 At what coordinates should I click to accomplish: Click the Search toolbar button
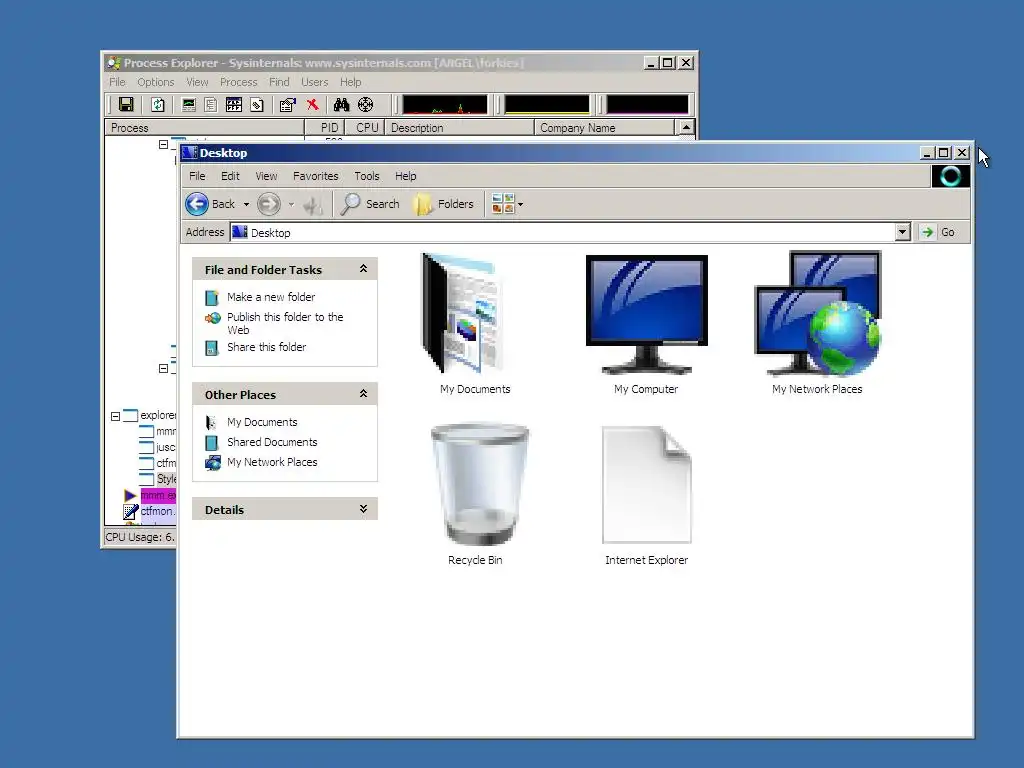(370, 204)
